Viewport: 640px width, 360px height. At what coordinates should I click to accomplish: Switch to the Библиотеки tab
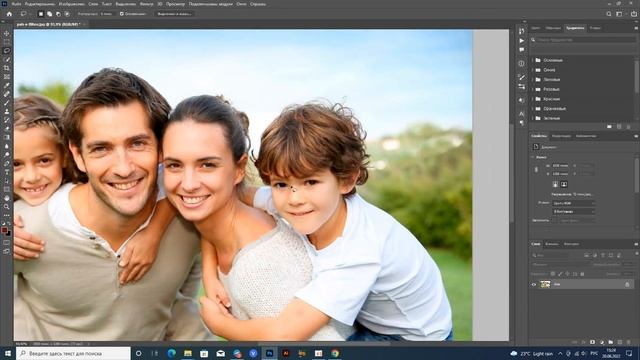[586, 136]
